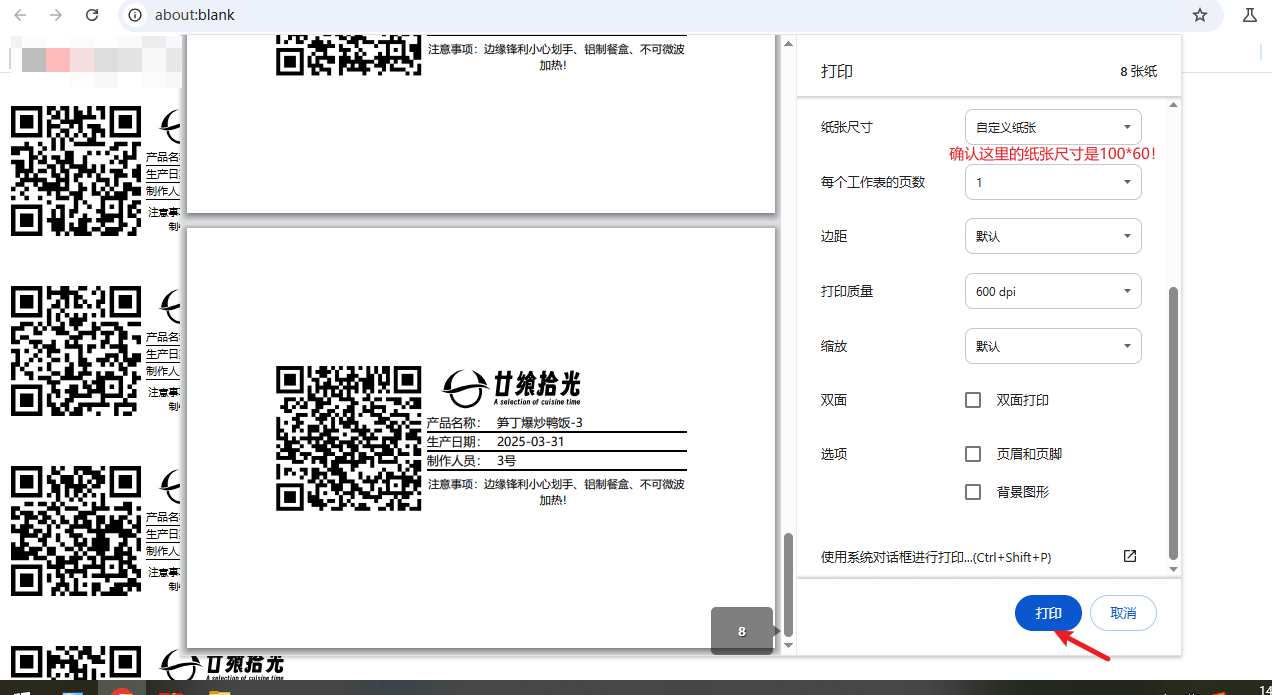Viewport: 1272px width, 695px height.
Task: Open the 缩放 dropdown
Action: coord(1053,346)
